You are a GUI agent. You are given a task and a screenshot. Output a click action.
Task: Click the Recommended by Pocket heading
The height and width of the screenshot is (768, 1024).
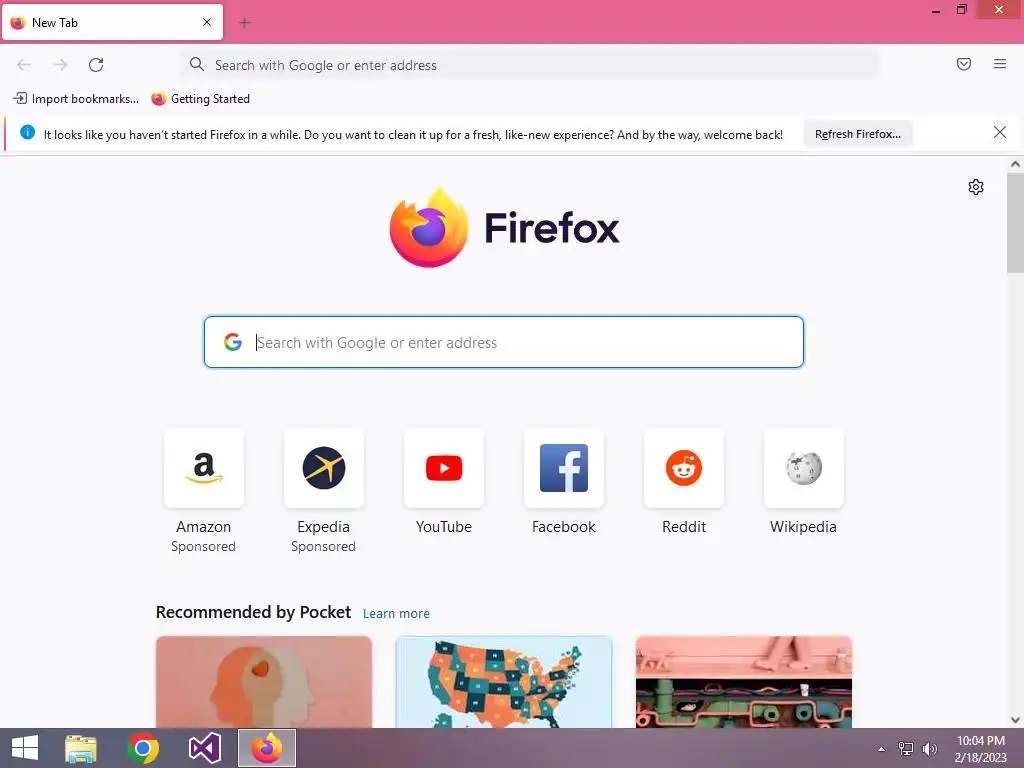[253, 612]
